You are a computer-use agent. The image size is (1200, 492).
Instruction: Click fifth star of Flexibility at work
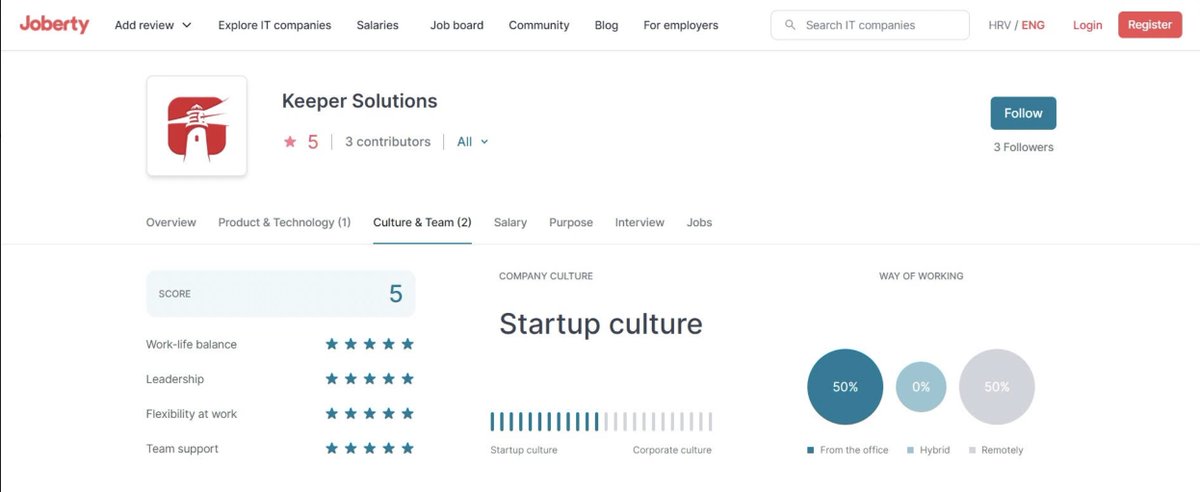coord(407,414)
